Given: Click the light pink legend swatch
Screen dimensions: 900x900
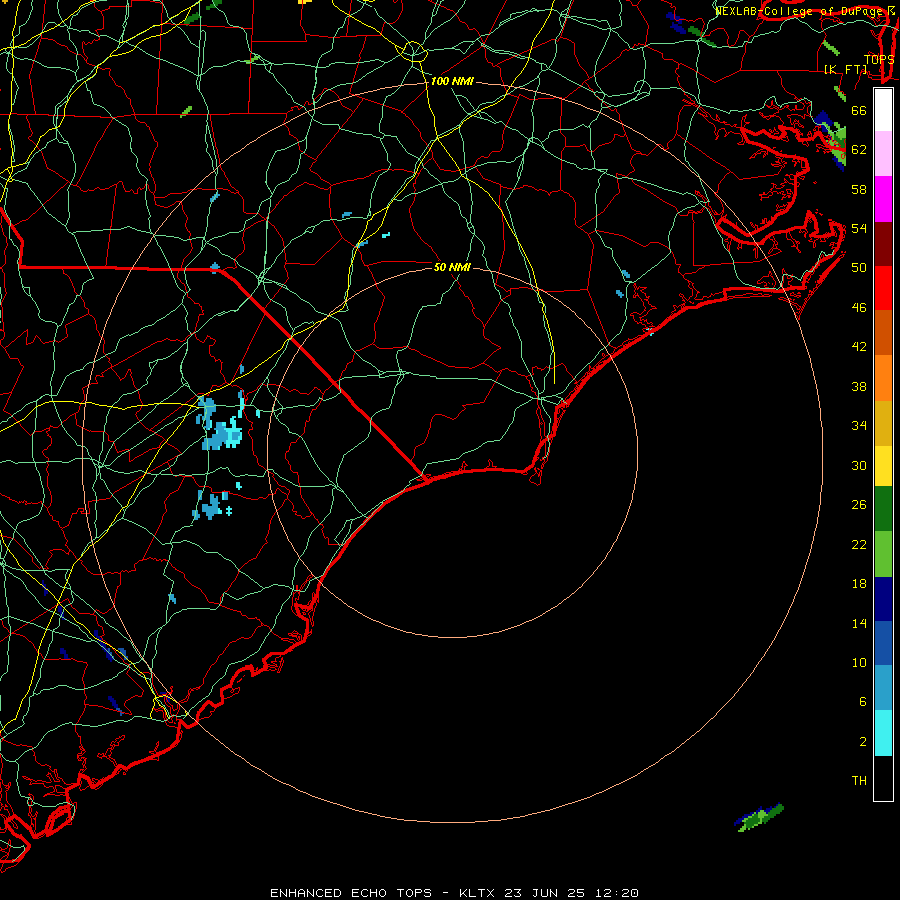Looking at the screenshot, I should (883, 153).
